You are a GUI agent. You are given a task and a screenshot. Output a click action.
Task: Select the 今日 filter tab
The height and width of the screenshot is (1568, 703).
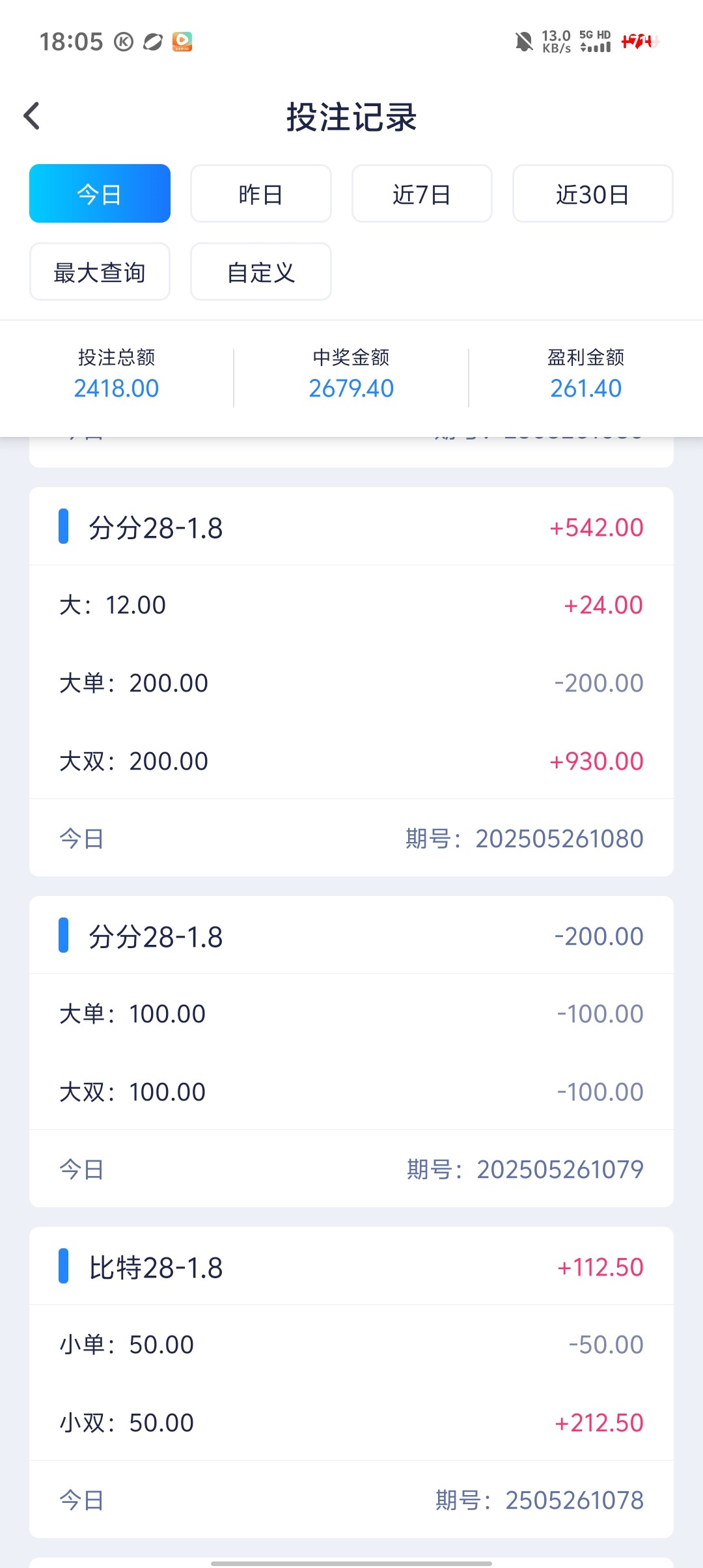pyautogui.click(x=100, y=194)
